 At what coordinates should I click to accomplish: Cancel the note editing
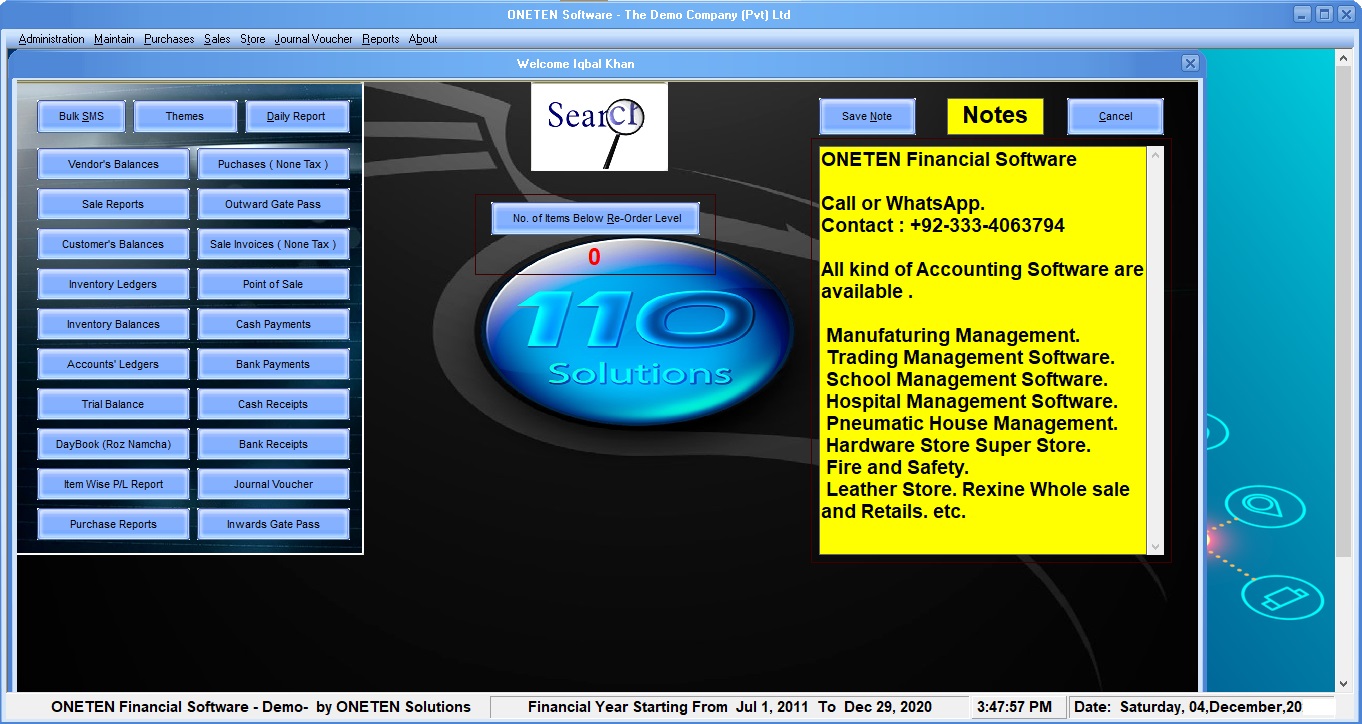(x=1115, y=116)
